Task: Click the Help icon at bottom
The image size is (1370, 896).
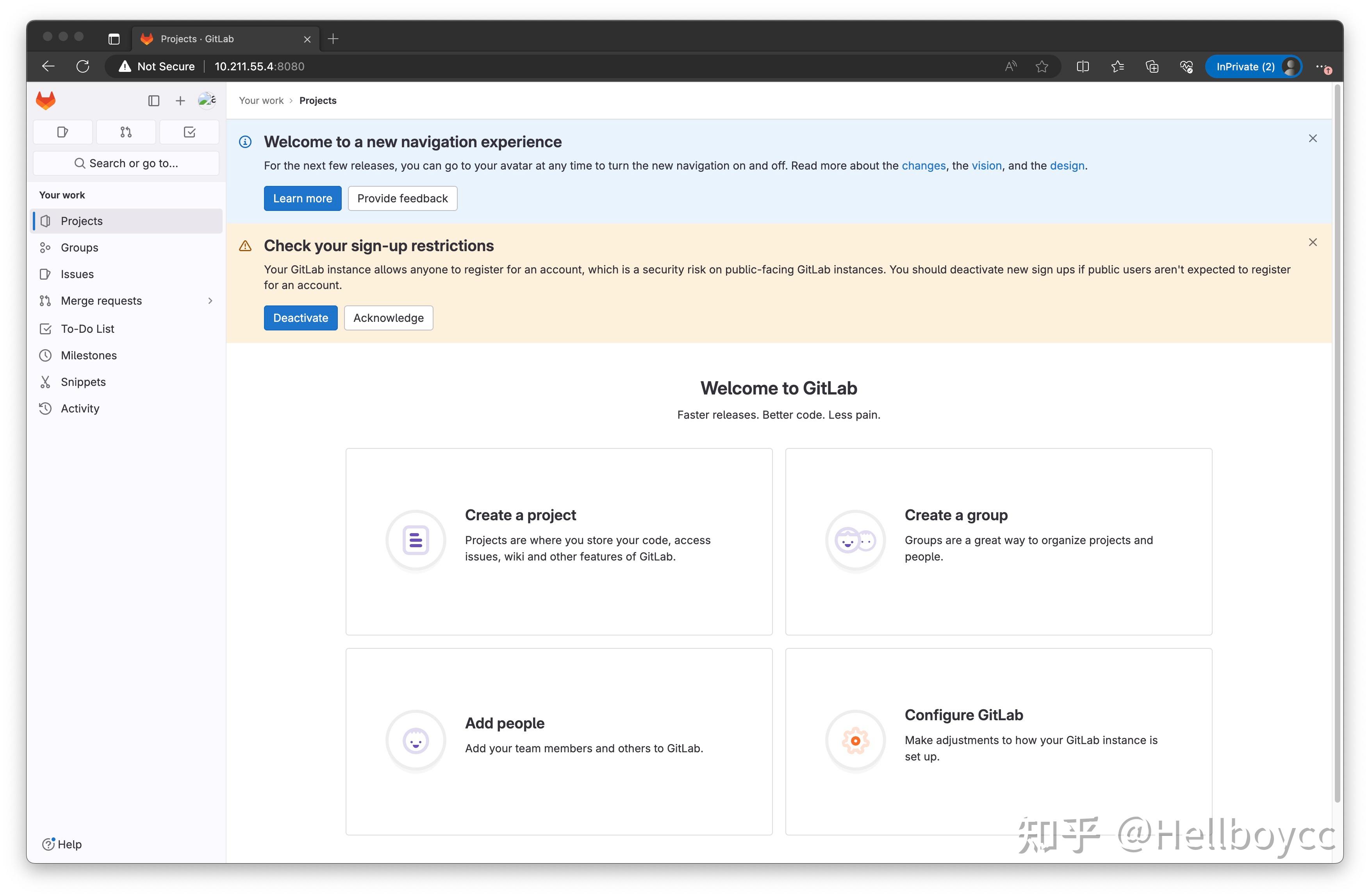Action: tap(49, 844)
